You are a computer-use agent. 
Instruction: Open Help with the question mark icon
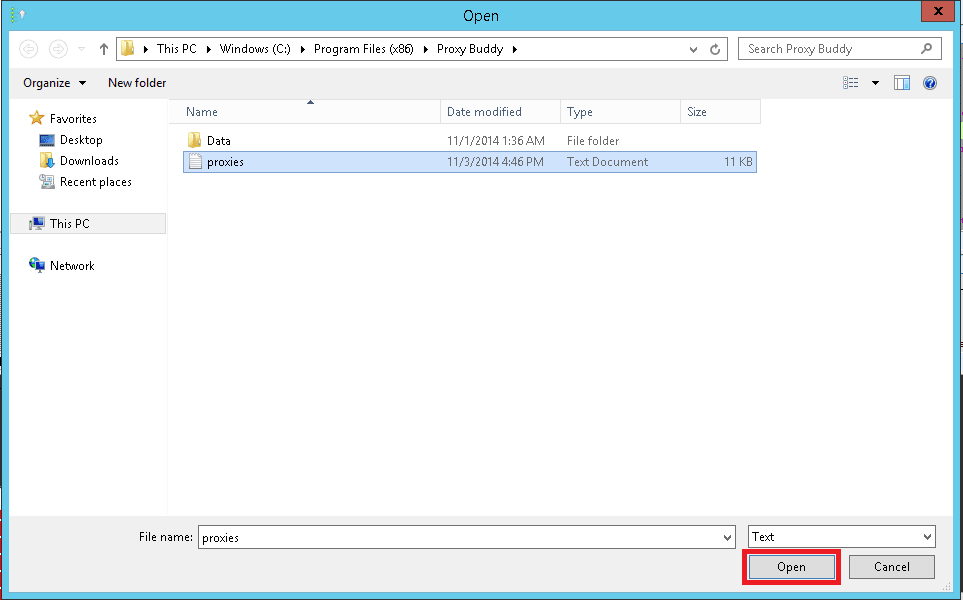tap(930, 83)
